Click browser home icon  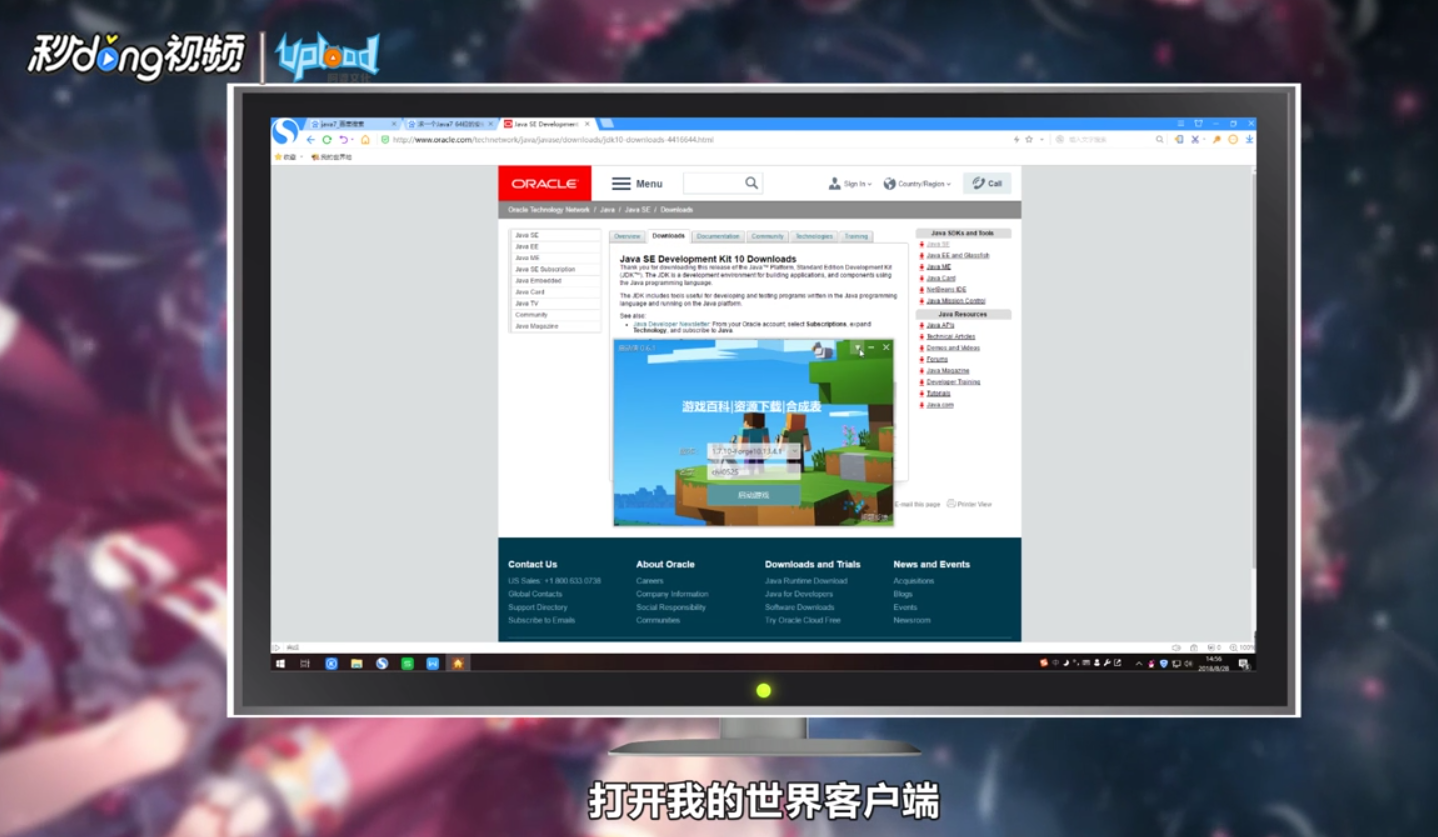pos(365,140)
